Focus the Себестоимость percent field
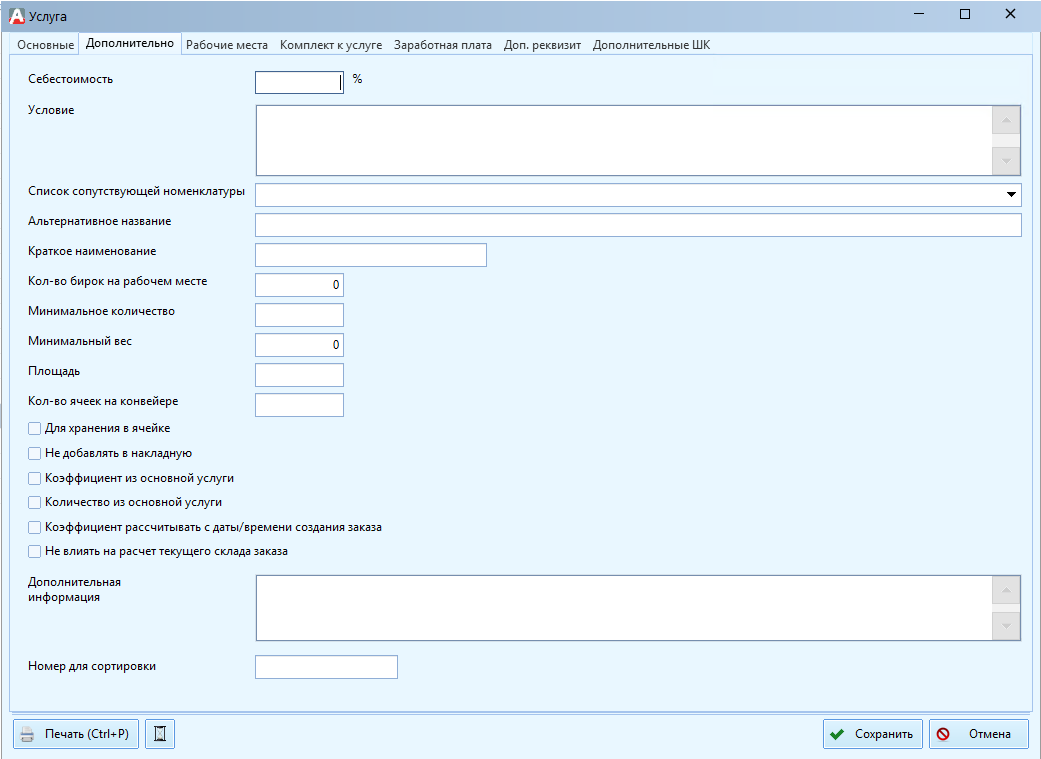1041x759 pixels. click(x=299, y=82)
